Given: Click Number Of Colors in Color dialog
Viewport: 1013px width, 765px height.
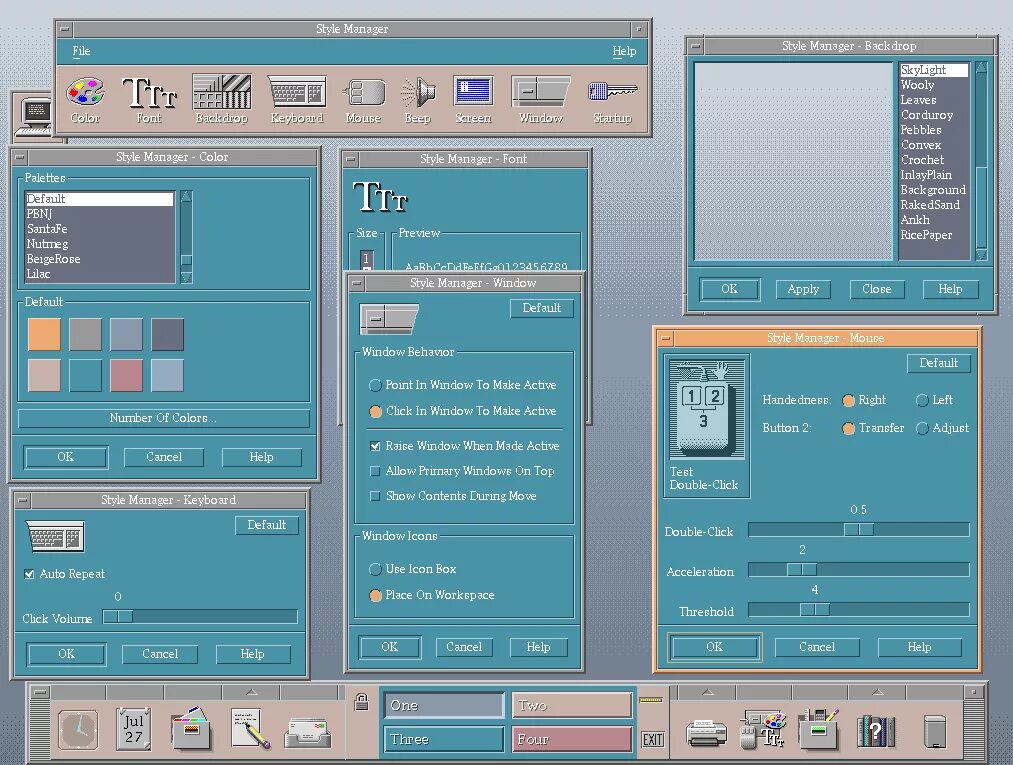Looking at the screenshot, I should pyautogui.click(x=163, y=417).
